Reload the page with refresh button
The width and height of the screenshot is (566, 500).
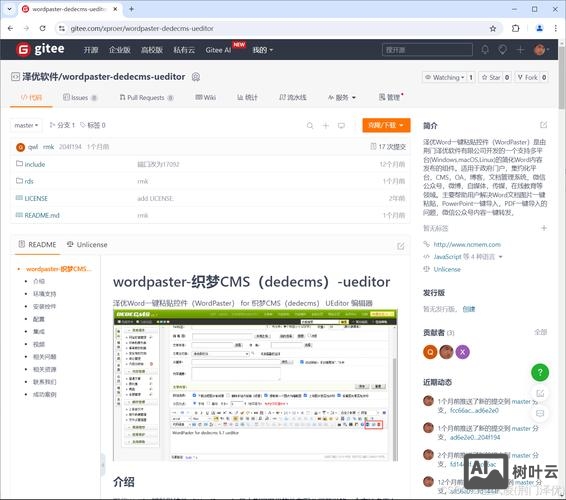coord(43,28)
